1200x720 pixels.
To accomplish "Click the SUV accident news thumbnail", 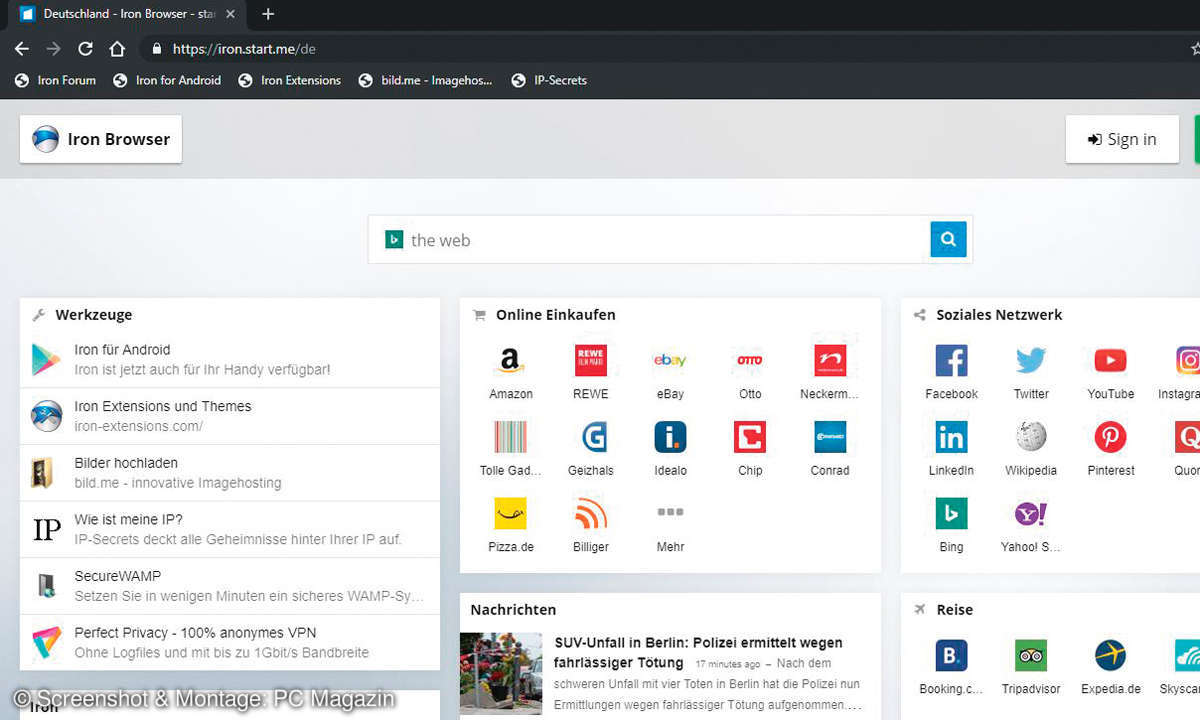I will [x=501, y=673].
